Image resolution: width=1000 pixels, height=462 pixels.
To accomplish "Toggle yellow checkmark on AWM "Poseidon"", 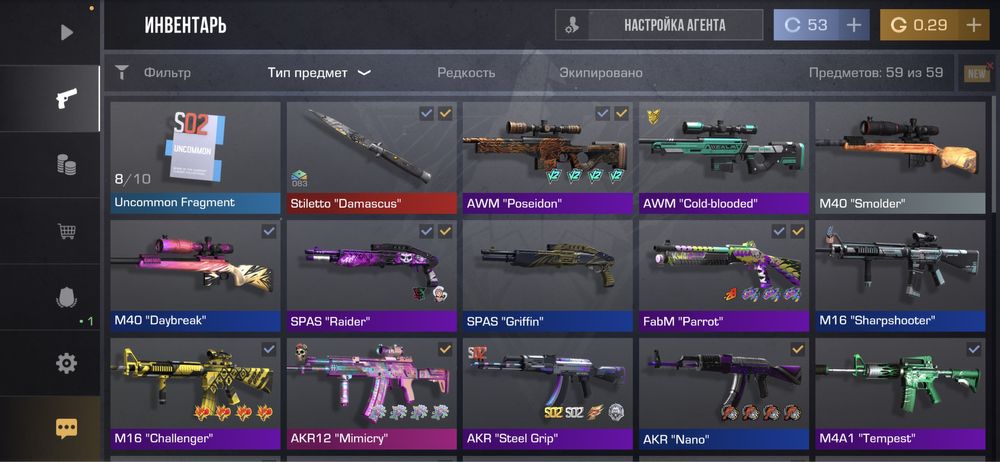I will point(621,114).
